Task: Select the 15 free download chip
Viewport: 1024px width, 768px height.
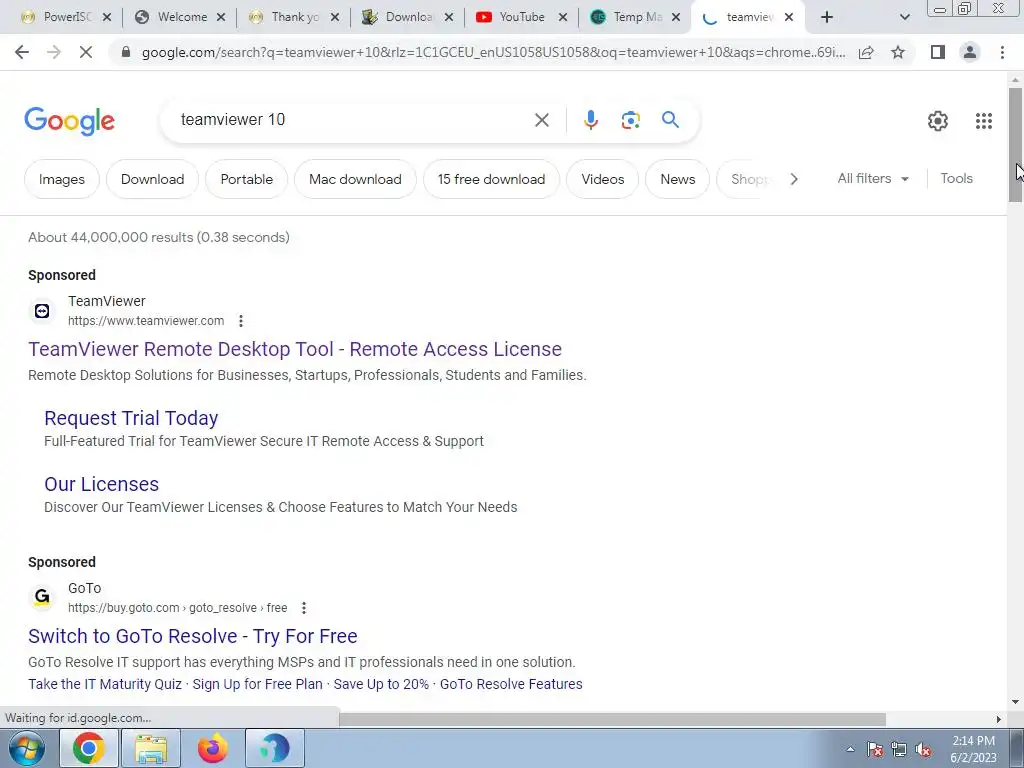Action: [491, 179]
